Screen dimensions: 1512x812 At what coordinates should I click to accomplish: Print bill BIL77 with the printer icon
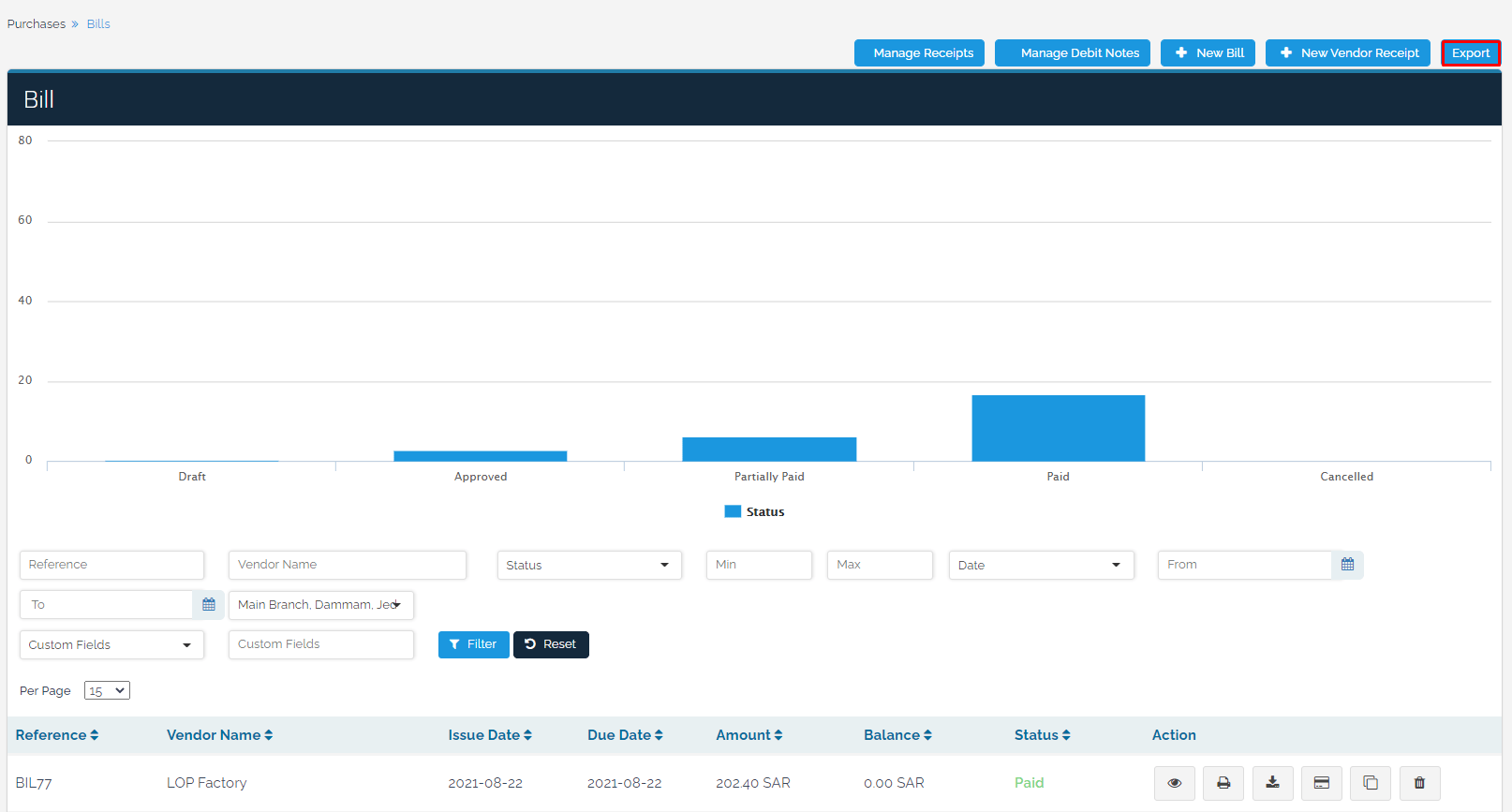point(1223,783)
